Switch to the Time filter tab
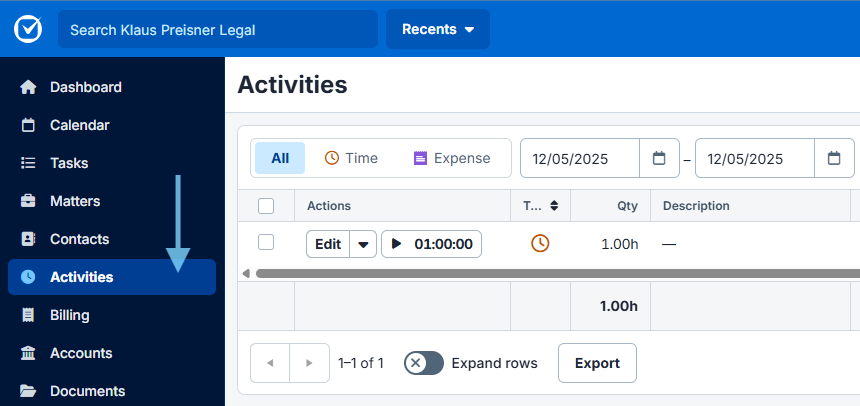This screenshot has height=406, width=860. pyautogui.click(x=351, y=158)
